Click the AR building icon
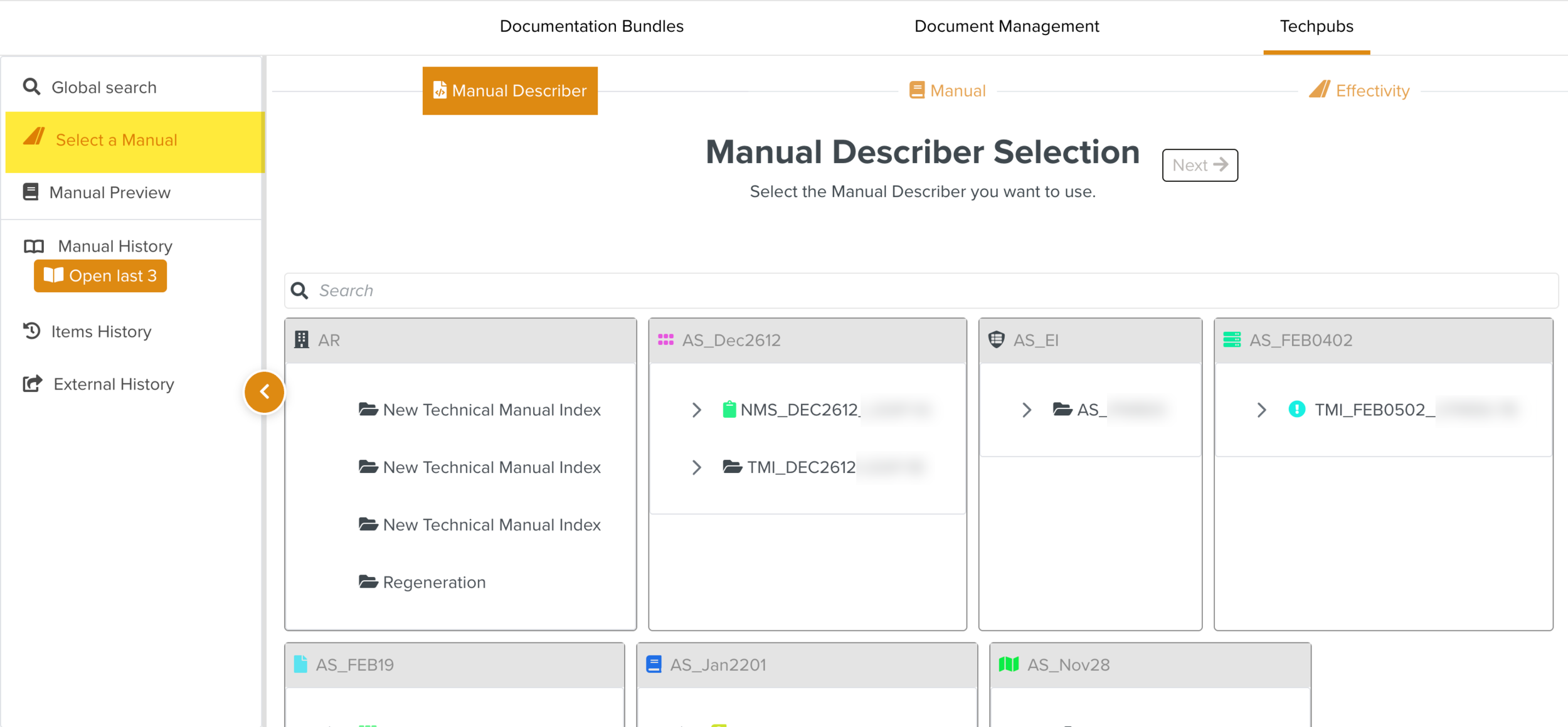This screenshot has height=727, width=1568. pos(302,339)
